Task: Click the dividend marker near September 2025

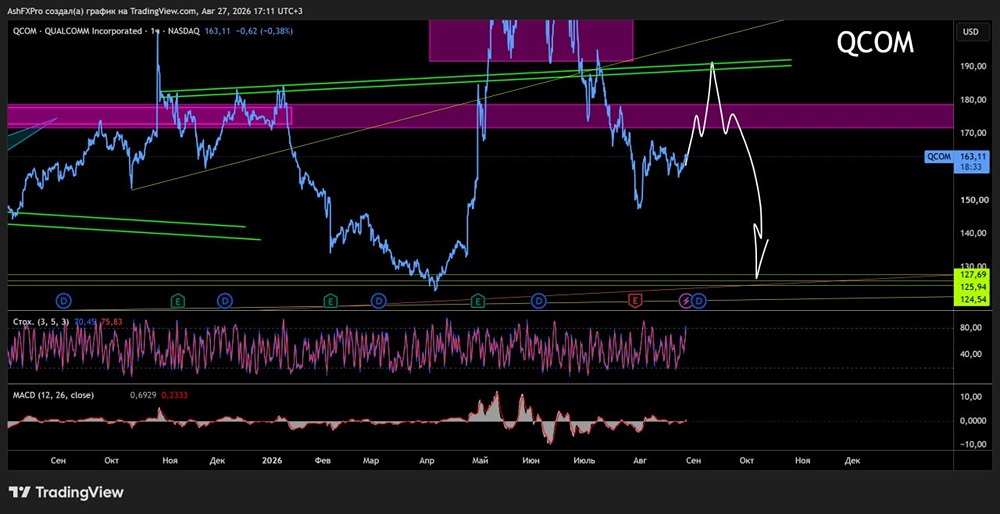Action: pos(64,300)
